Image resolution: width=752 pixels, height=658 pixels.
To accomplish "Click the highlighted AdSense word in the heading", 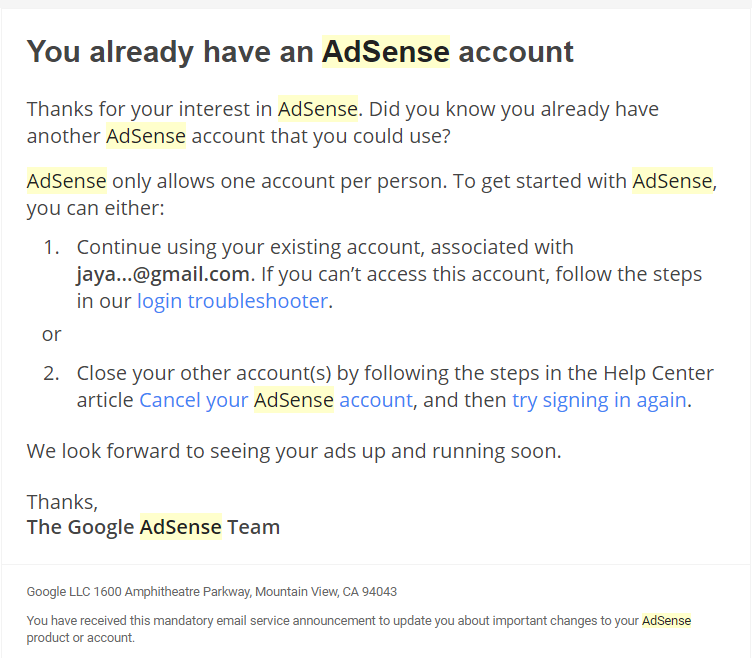I will [x=385, y=52].
